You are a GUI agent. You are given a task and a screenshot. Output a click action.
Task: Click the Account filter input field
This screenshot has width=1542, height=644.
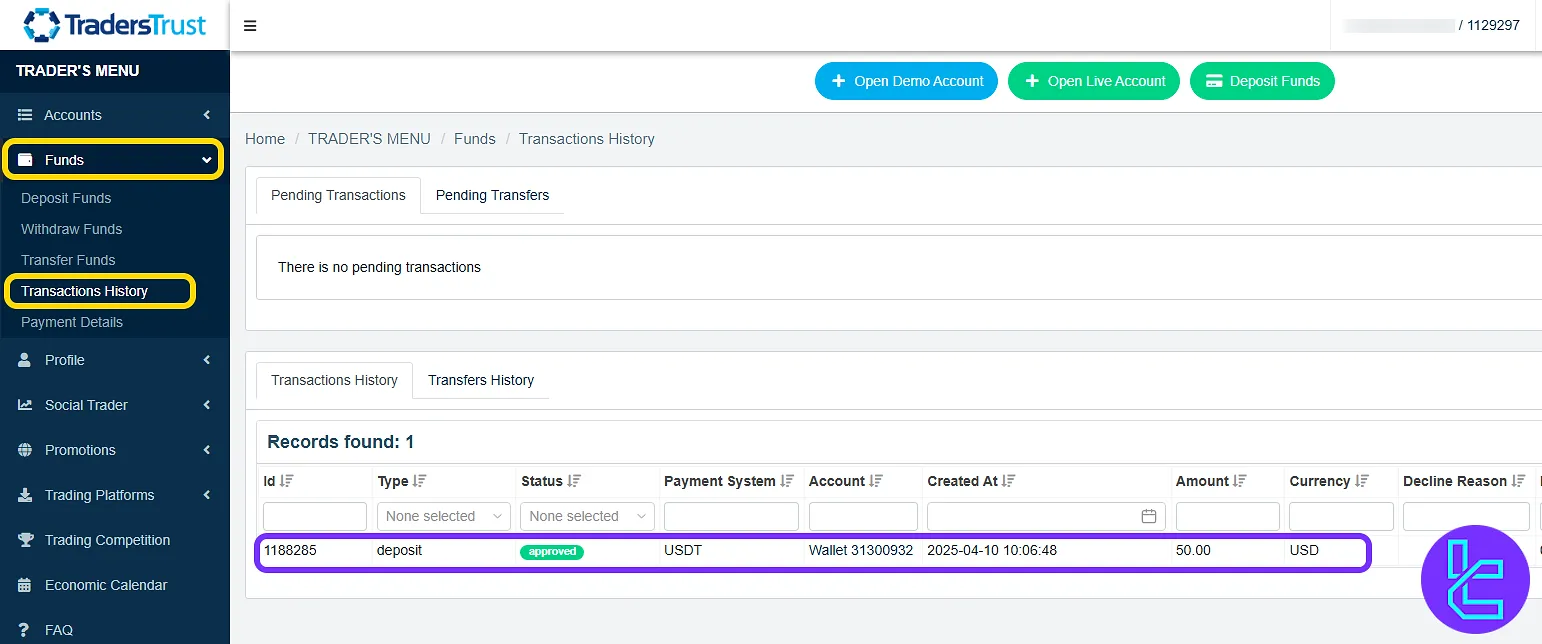coord(863,516)
